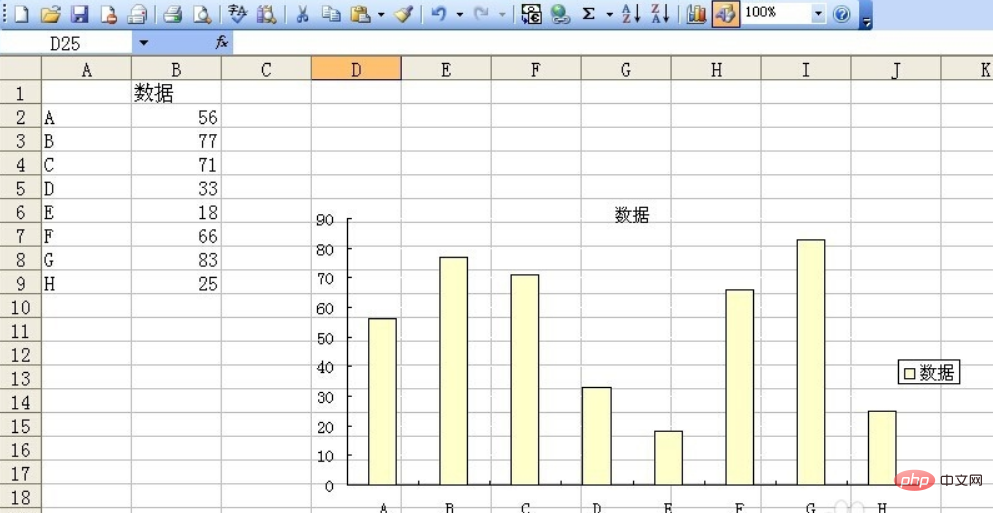
Task: Click the chart title 数据
Action: tap(631, 215)
